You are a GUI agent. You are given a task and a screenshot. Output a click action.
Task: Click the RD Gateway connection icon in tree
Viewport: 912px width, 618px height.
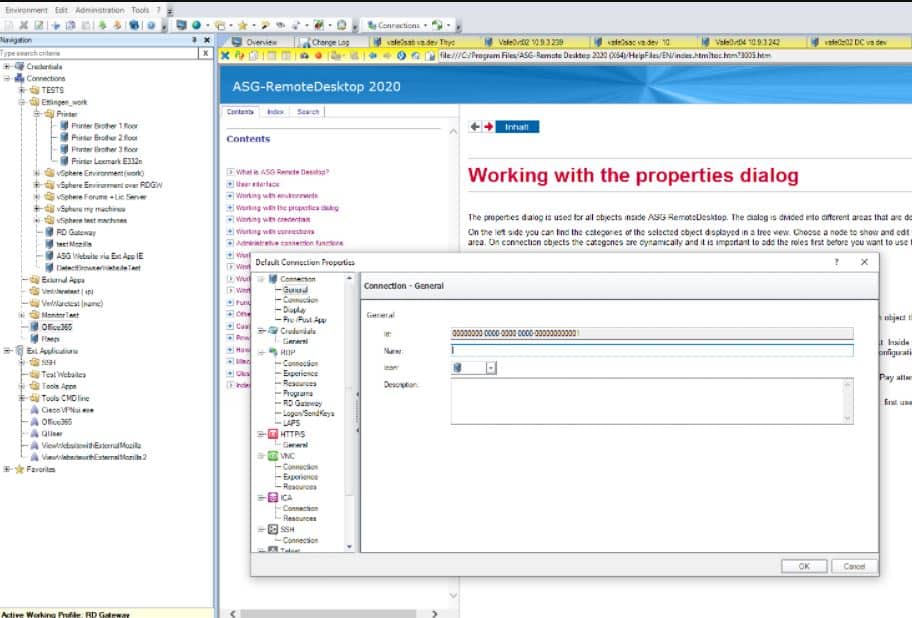point(49,232)
